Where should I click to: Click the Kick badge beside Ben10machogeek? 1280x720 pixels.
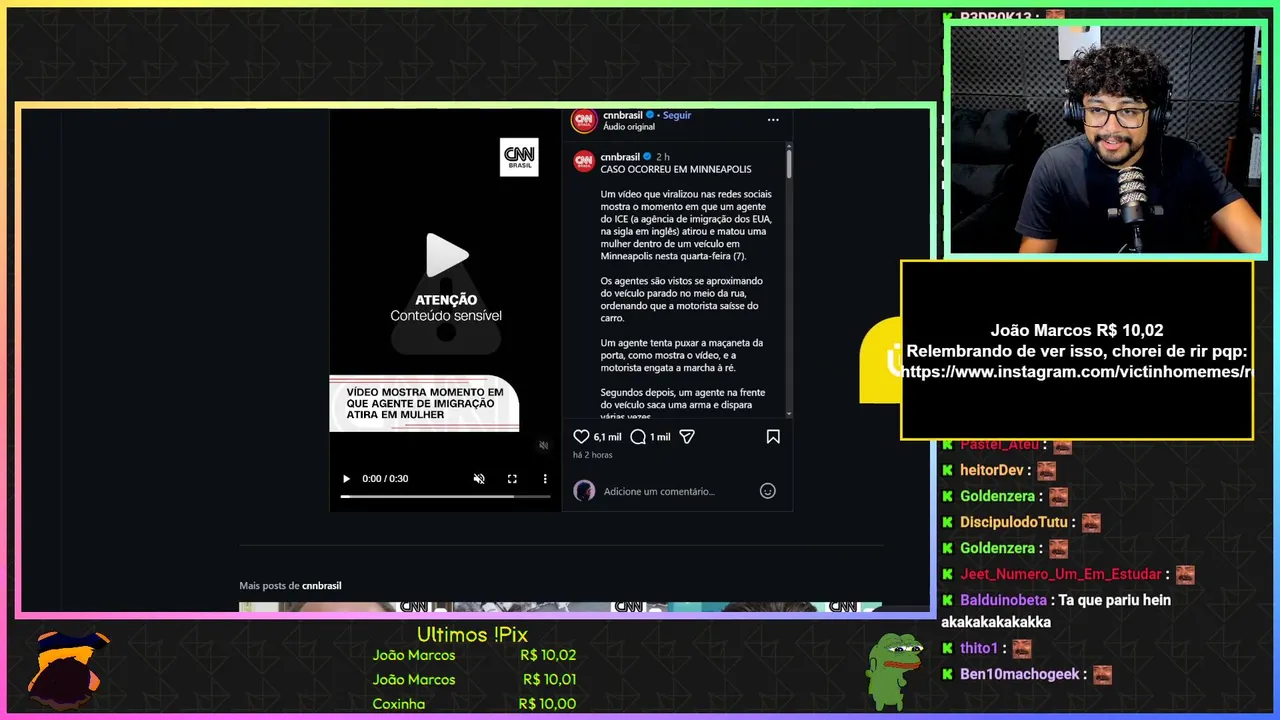click(x=947, y=674)
